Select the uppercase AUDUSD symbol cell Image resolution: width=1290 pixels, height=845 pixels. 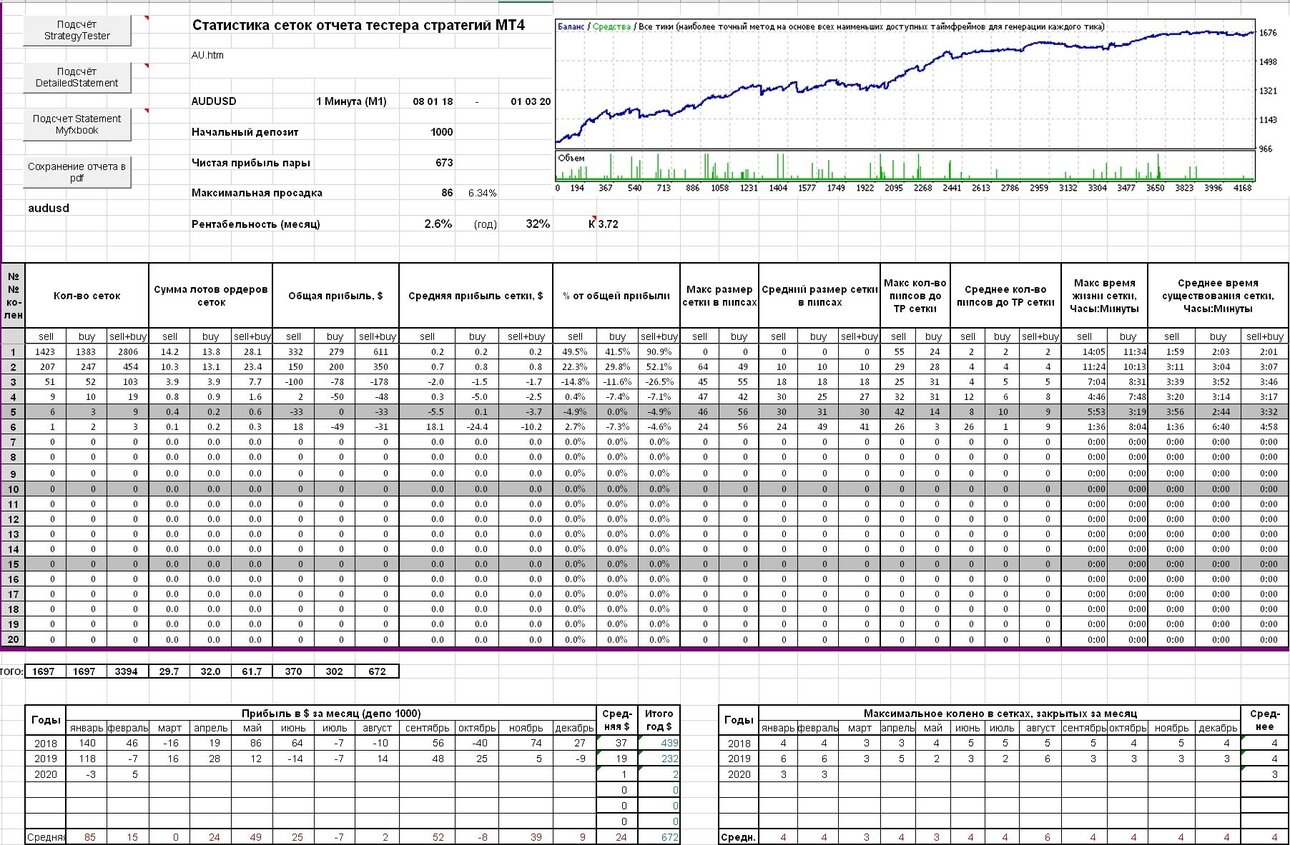coord(216,101)
